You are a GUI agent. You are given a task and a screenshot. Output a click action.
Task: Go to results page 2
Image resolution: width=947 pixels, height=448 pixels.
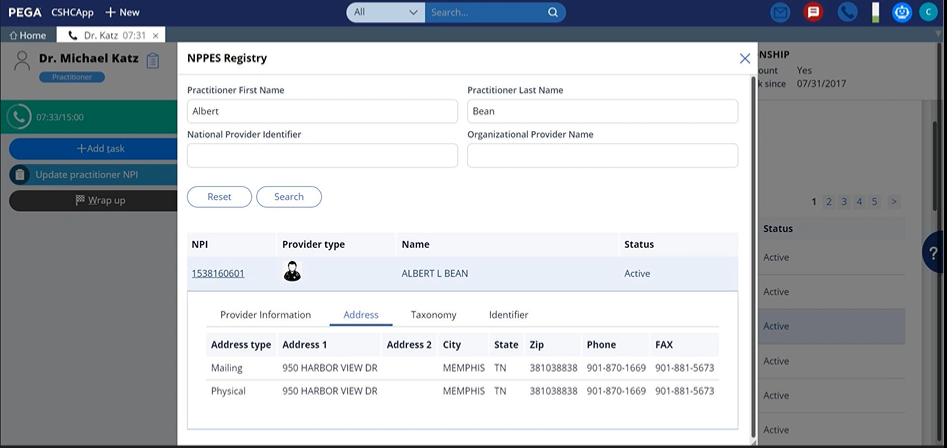(829, 202)
